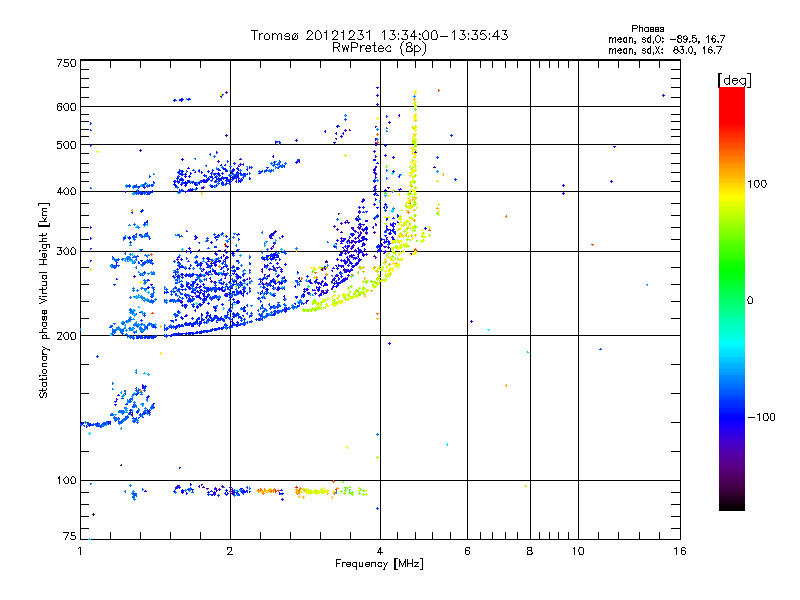
Task: Click the 500 km y-axis tick label
Action: click(66, 144)
